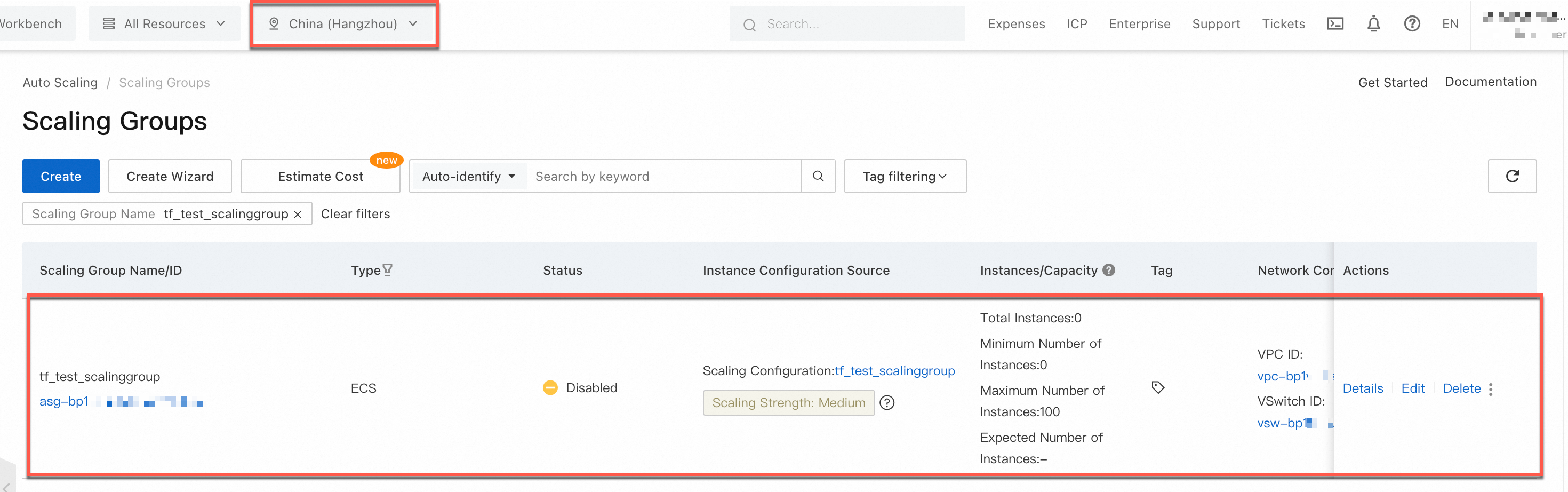Image resolution: width=1568 pixels, height=492 pixels.
Task: Open the more actions vertical dots
Action: coord(1491,389)
